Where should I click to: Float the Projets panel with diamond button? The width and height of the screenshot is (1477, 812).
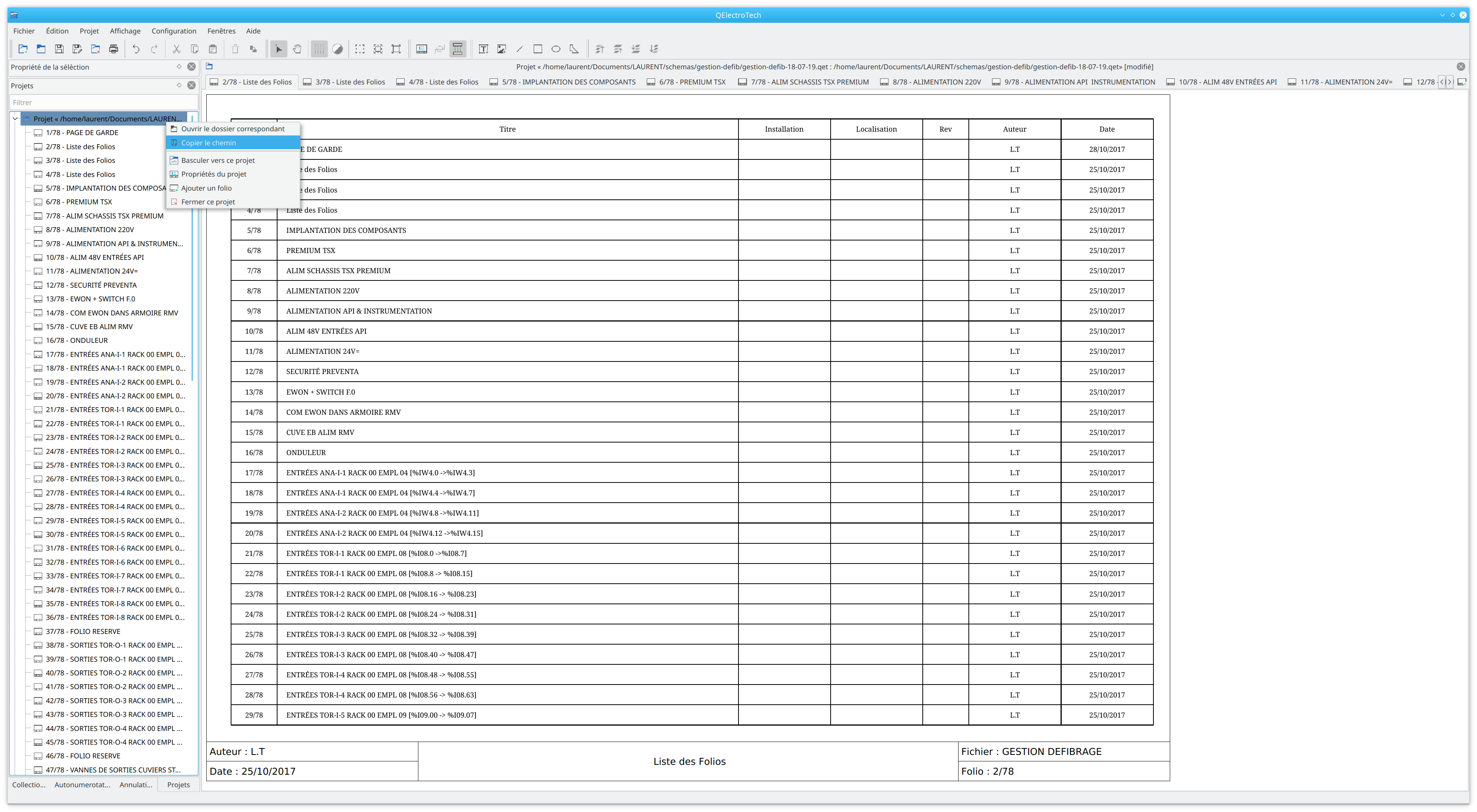coord(179,85)
